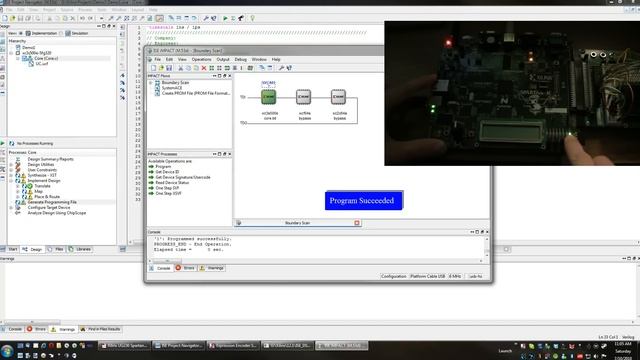Click the iMPACT console horizontal scrollbar
This screenshot has width=640, height=360.
[x=316, y=261]
